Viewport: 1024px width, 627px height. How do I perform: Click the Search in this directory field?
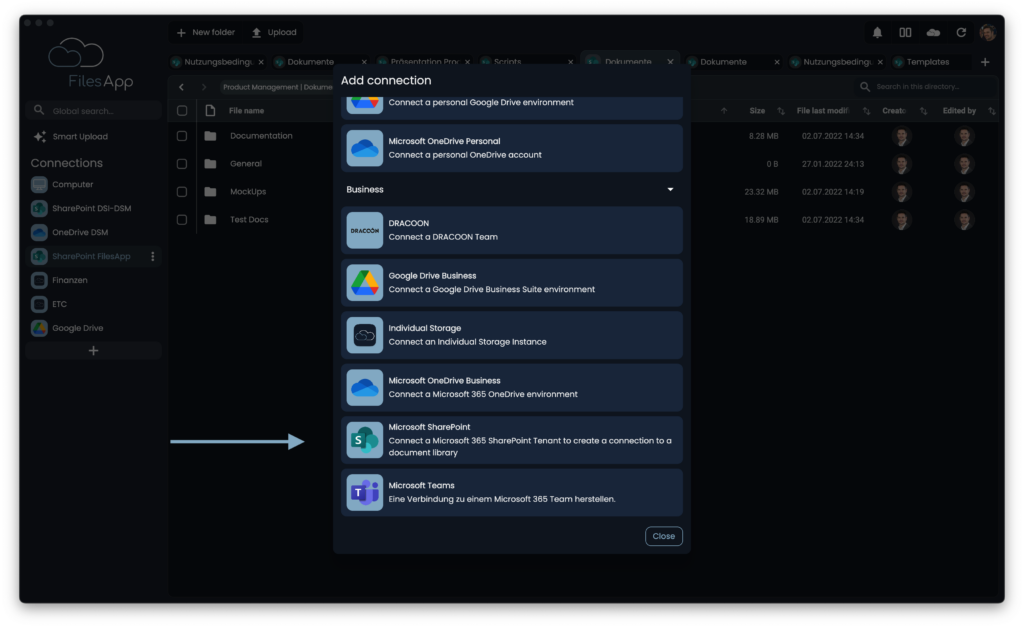(x=926, y=87)
